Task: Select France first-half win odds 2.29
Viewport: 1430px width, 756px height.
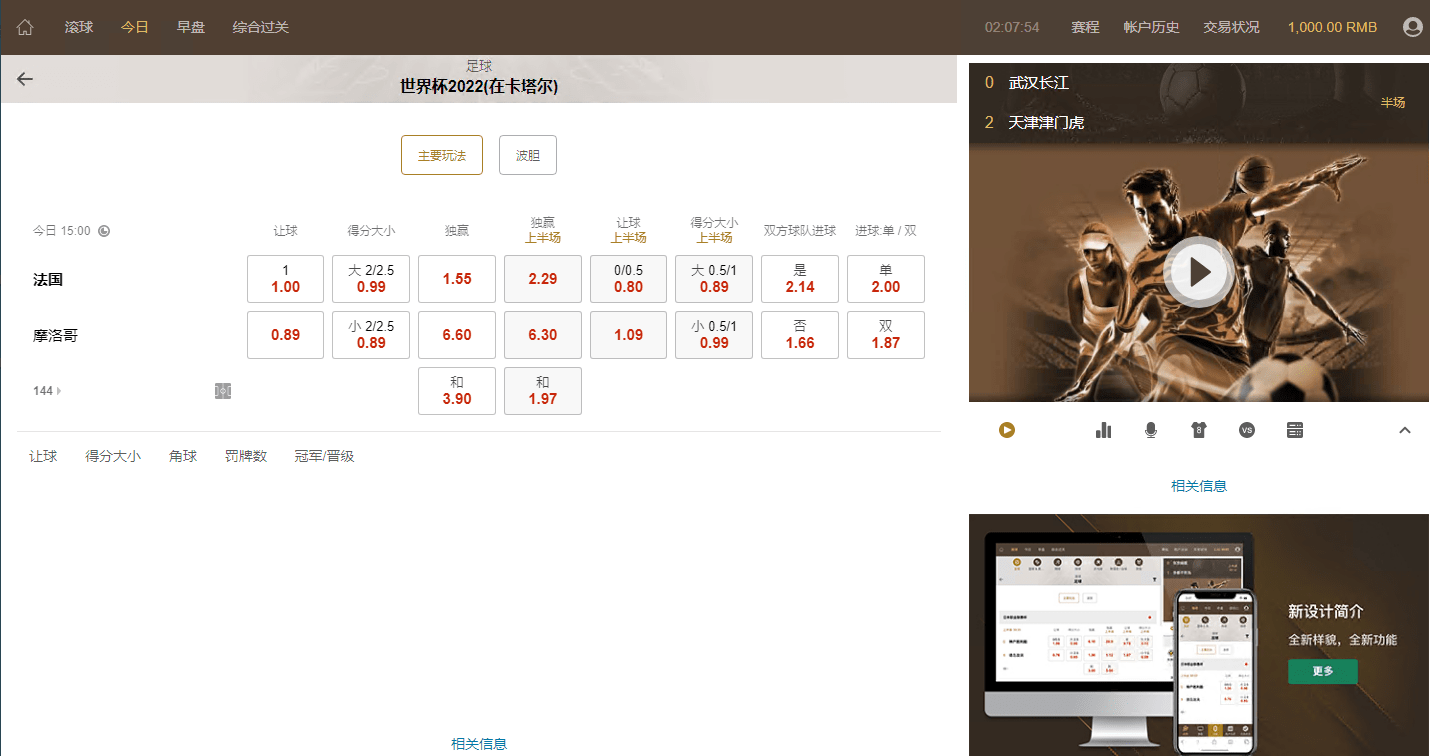Action: (x=543, y=279)
